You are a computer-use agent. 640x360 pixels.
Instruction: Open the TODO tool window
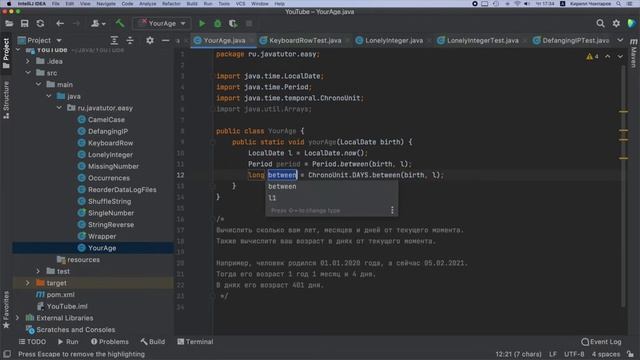[x=32, y=342]
